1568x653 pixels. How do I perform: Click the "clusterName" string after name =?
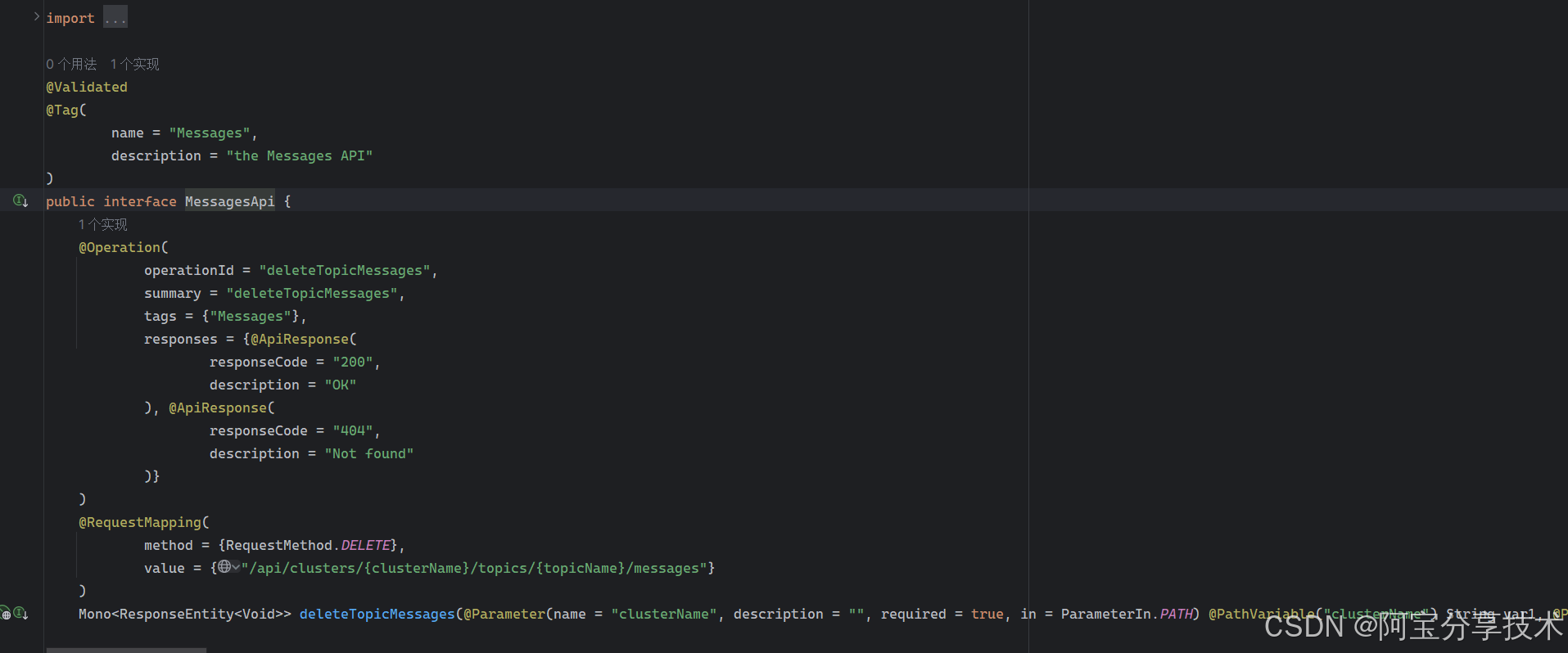[664, 614]
